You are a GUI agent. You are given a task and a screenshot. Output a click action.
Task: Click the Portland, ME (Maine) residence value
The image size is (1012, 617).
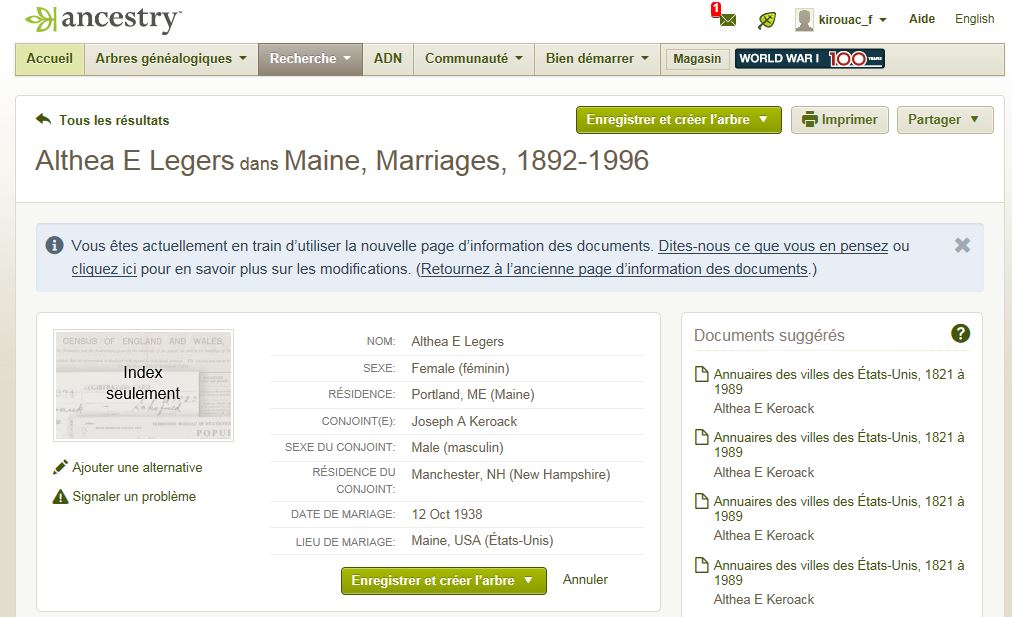tap(473, 394)
